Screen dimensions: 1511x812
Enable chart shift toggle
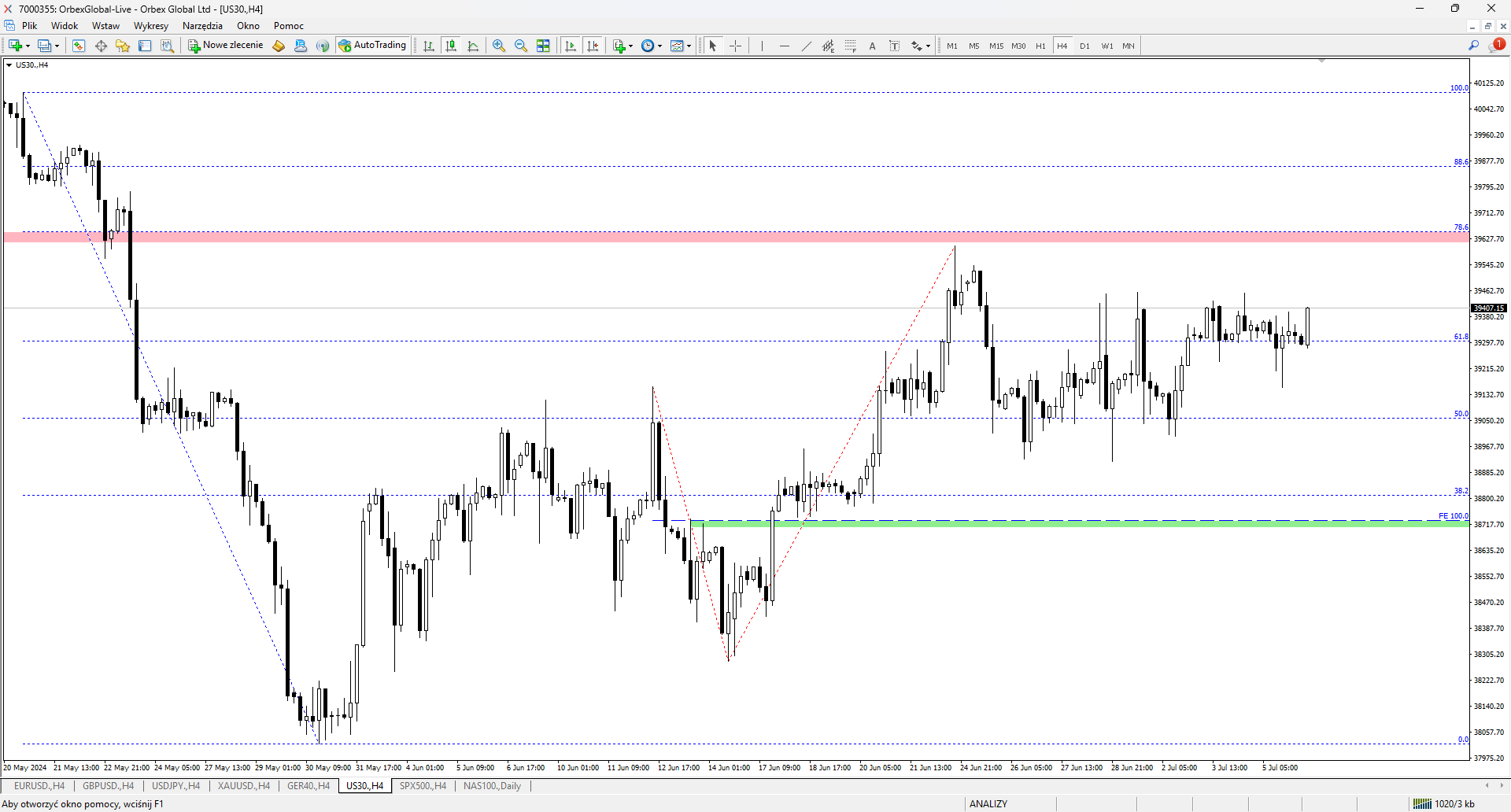pyautogui.click(x=593, y=46)
